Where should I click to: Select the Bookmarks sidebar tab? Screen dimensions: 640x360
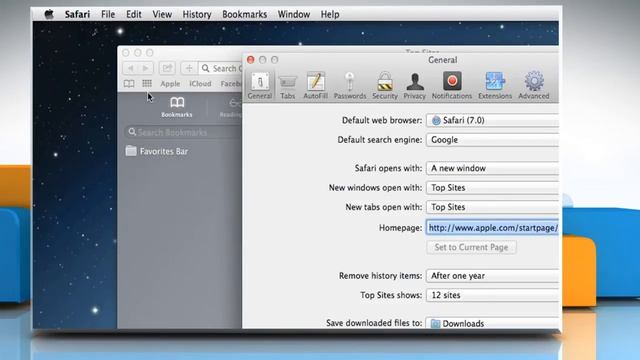pos(177,107)
